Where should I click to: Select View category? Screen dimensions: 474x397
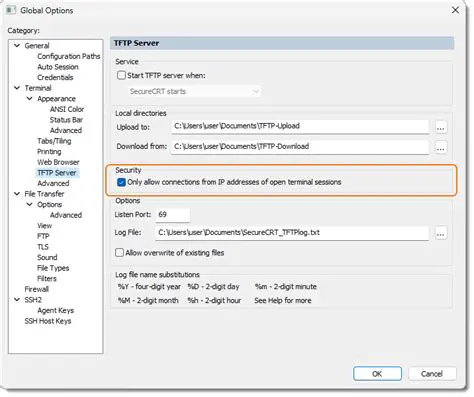44,226
